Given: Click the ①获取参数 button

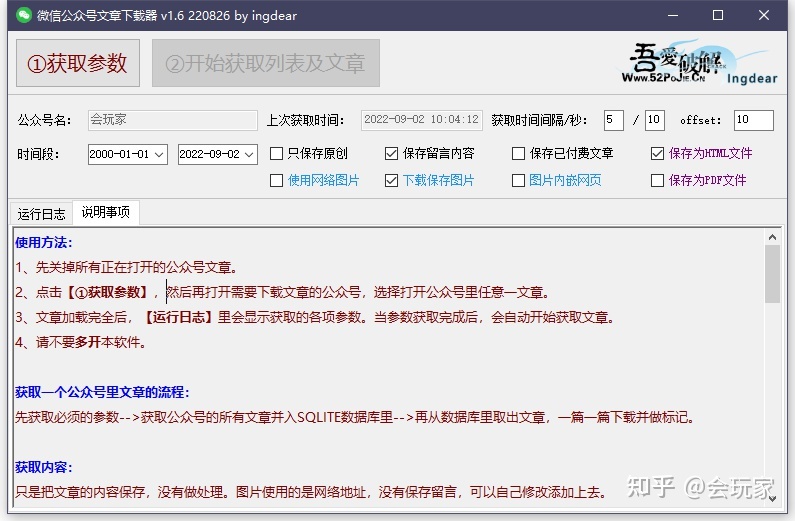Looking at the screenshot, I should (78, 63).
